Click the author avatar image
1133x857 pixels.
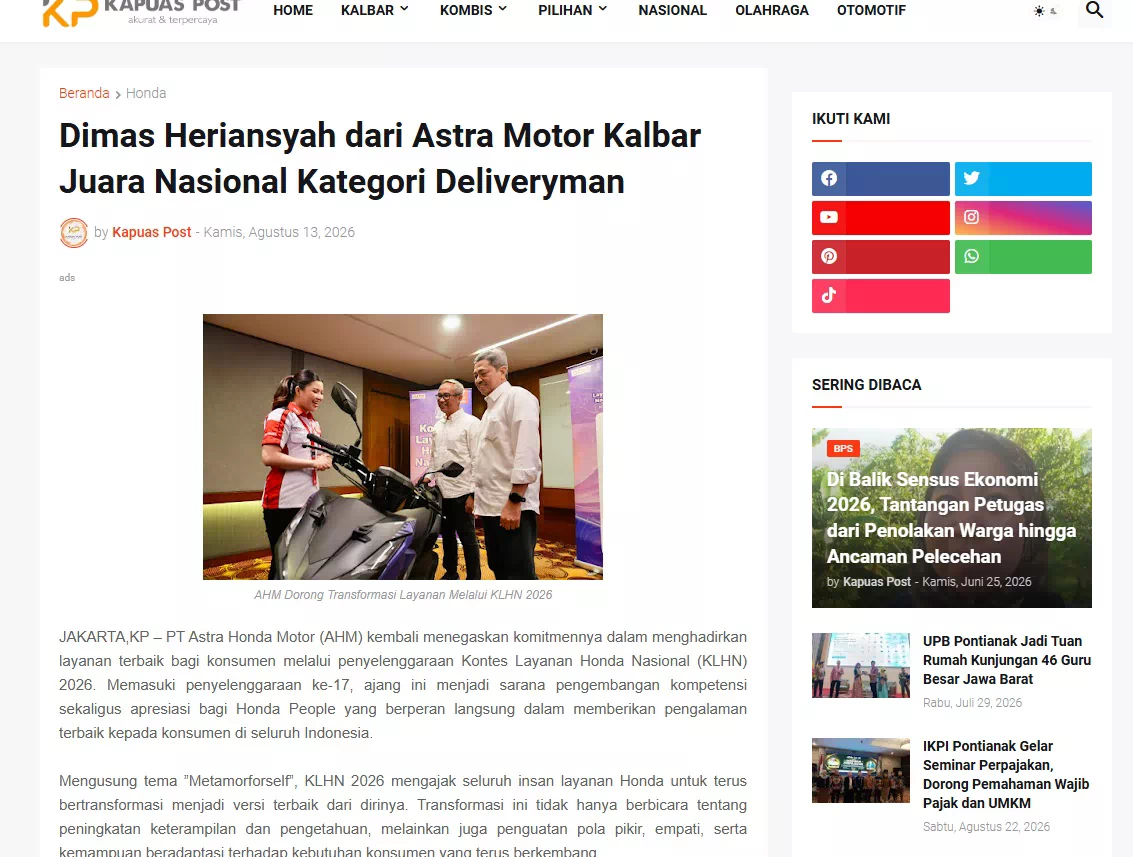74,233
